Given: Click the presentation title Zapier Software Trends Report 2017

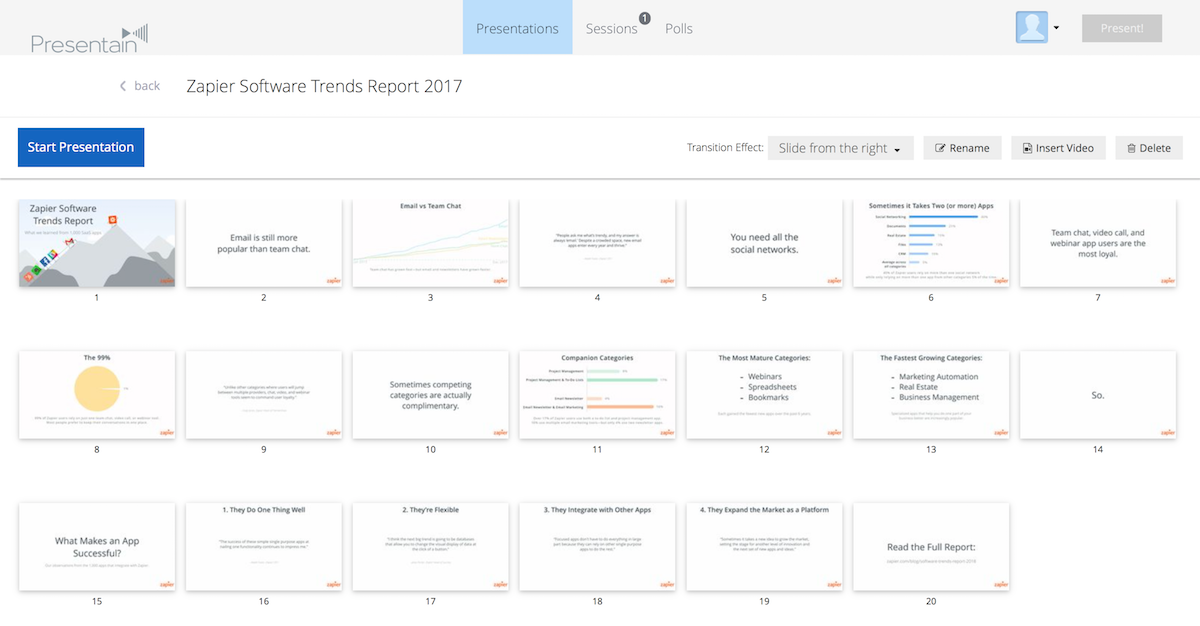Looking at the screenshot, I should click(x=325, y=86).
